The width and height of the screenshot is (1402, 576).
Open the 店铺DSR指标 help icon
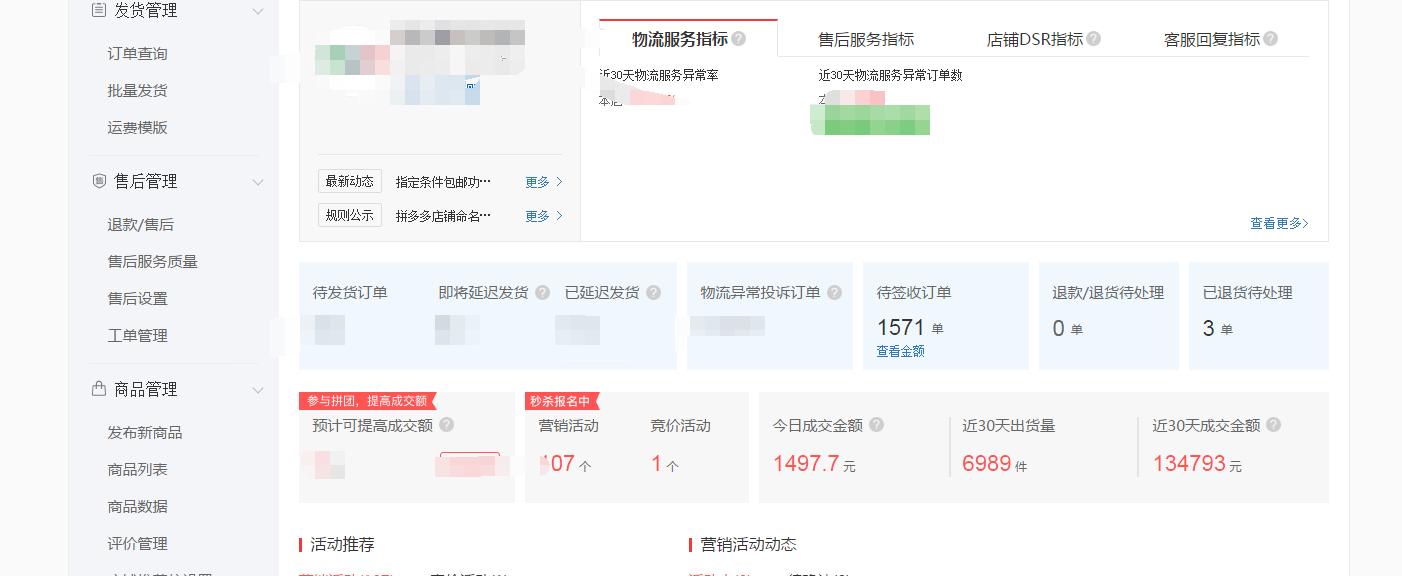1094,38
